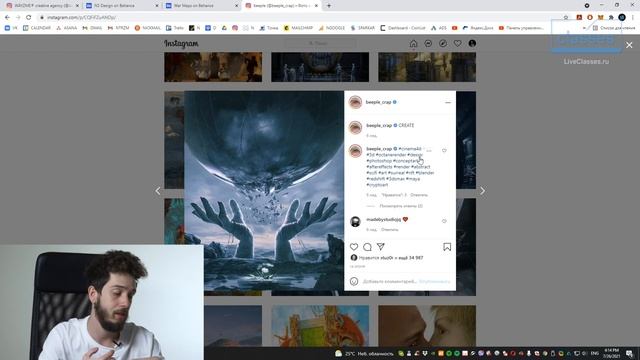Switch to the first browser tab
640x360 pixels.
42,6
